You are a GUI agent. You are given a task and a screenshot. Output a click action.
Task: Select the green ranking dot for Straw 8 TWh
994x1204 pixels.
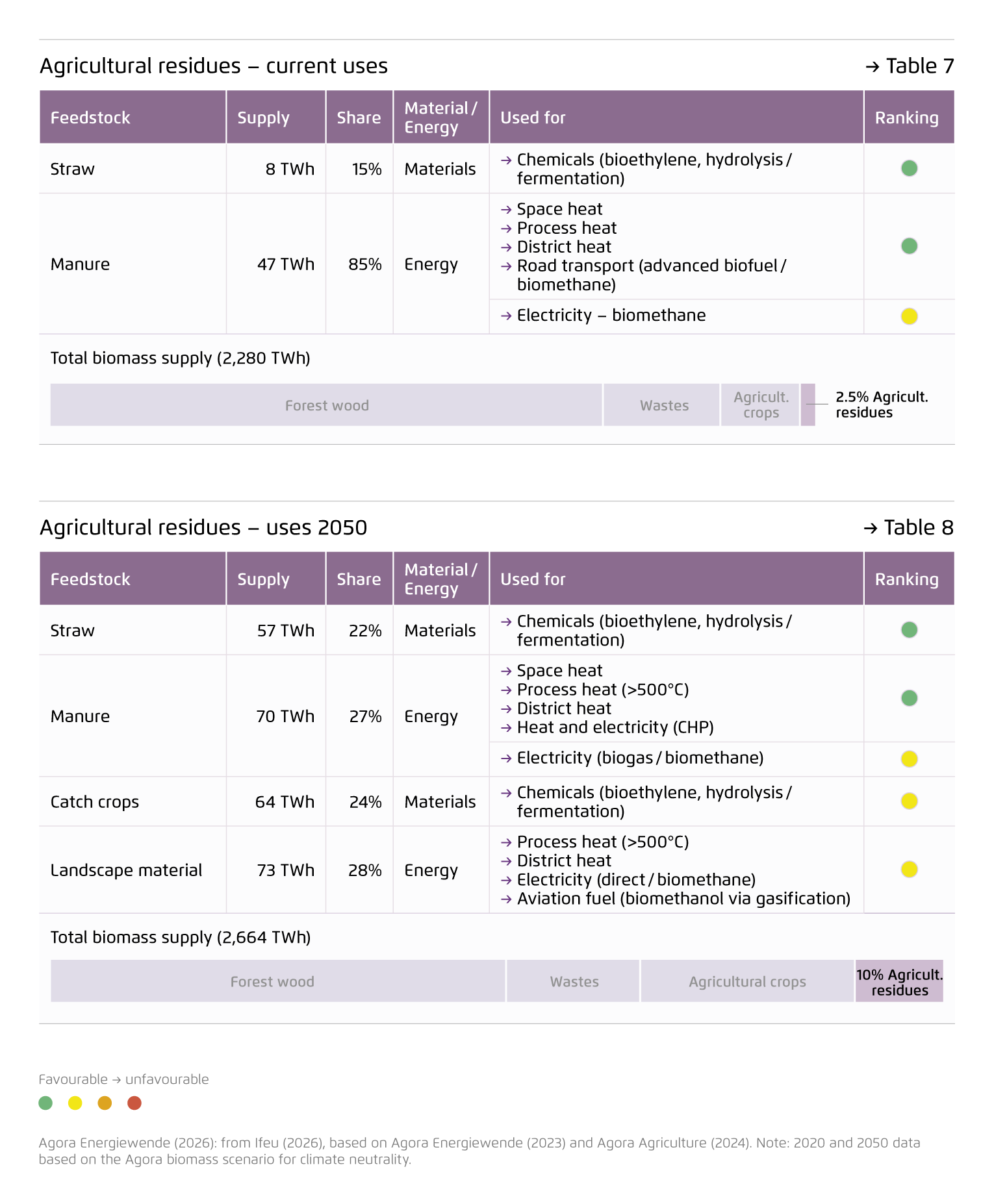[909, 168]
